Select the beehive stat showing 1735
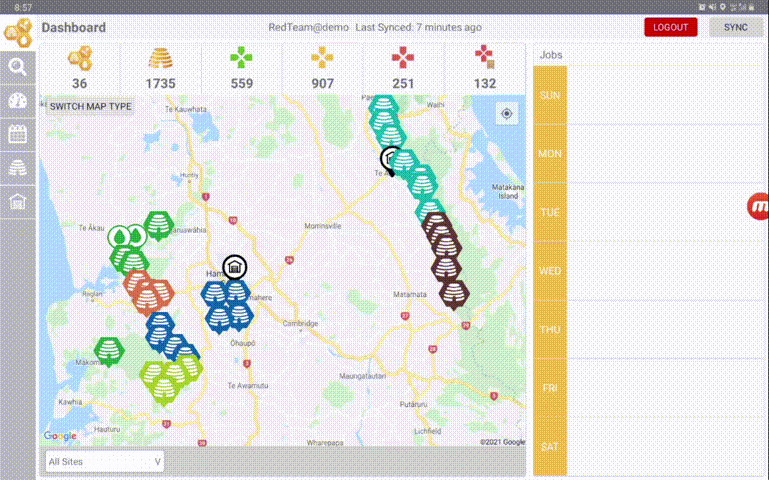 [x=160, y=69]
